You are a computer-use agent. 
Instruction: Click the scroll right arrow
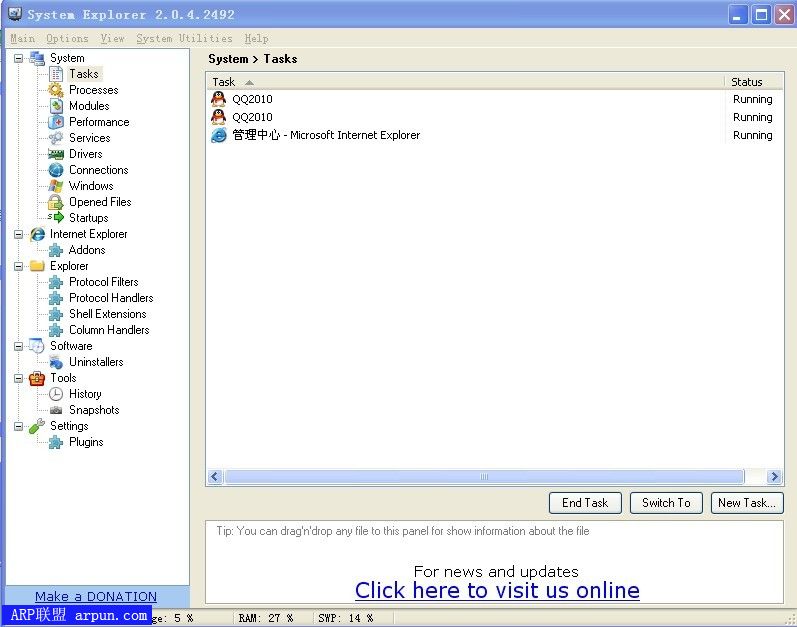click(774, 477)
